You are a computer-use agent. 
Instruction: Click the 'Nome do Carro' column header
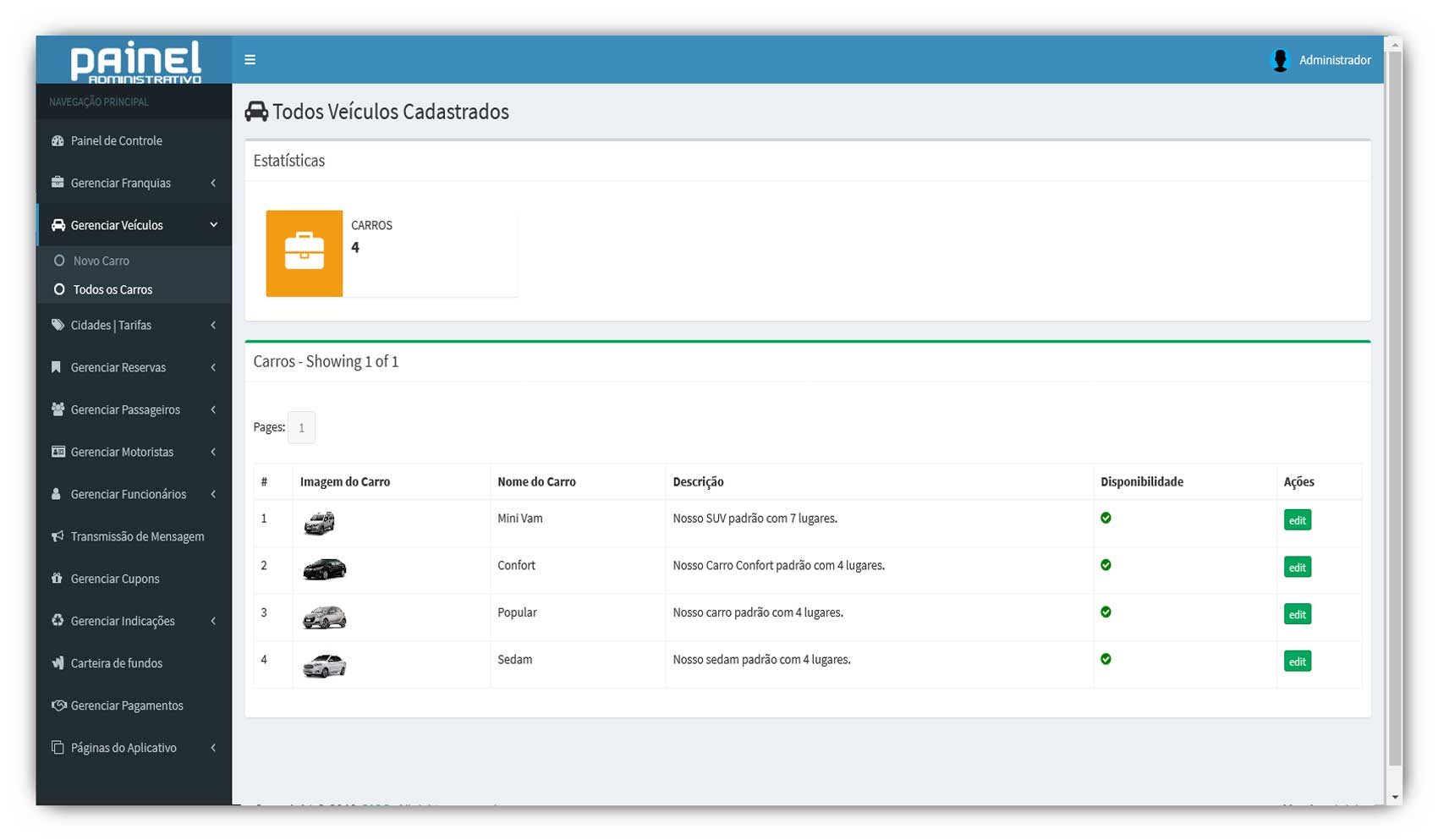536,481
